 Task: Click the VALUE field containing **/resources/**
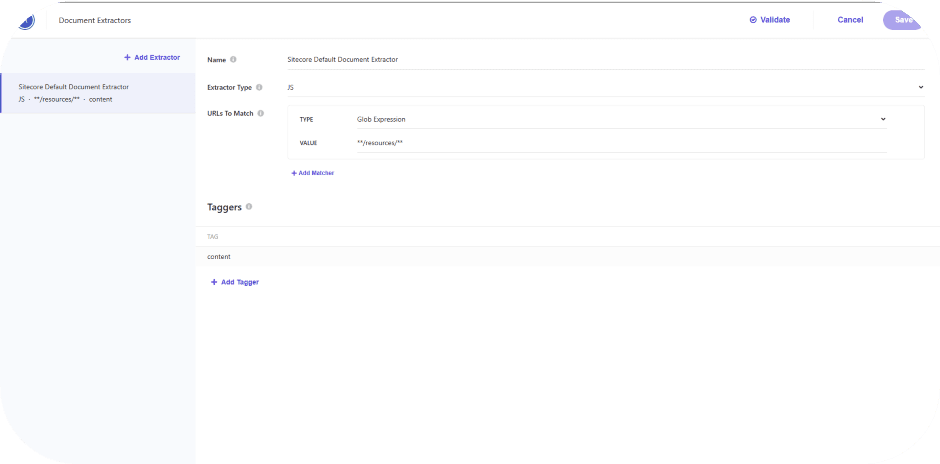click(621, 143)
